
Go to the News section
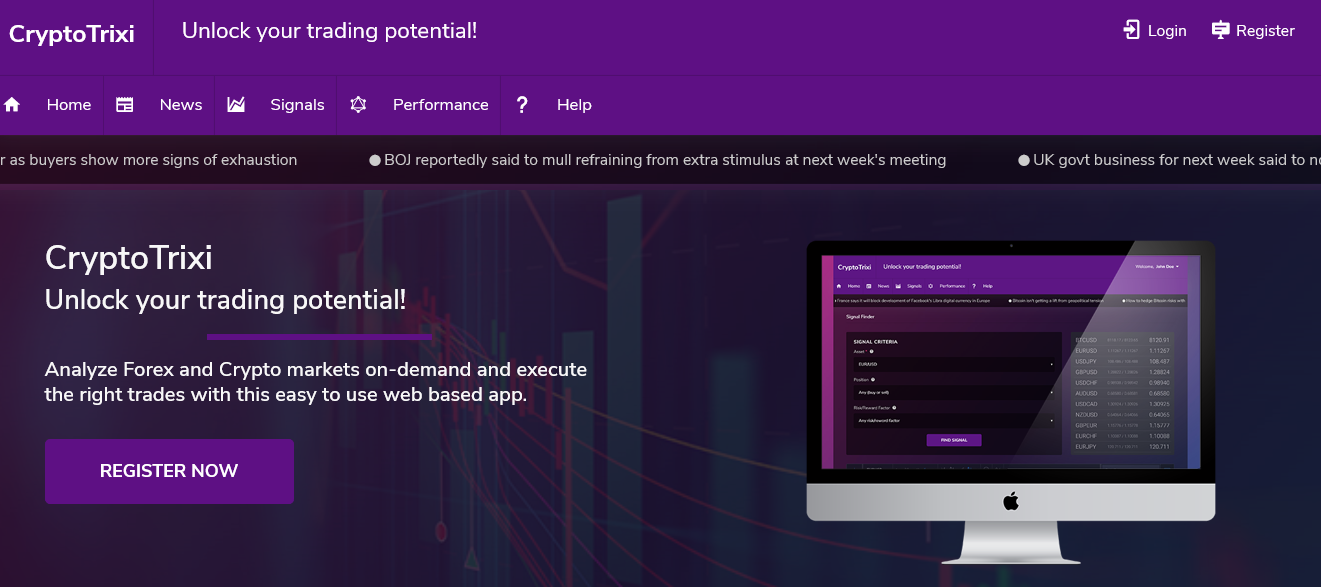click(x=181, y=105)
